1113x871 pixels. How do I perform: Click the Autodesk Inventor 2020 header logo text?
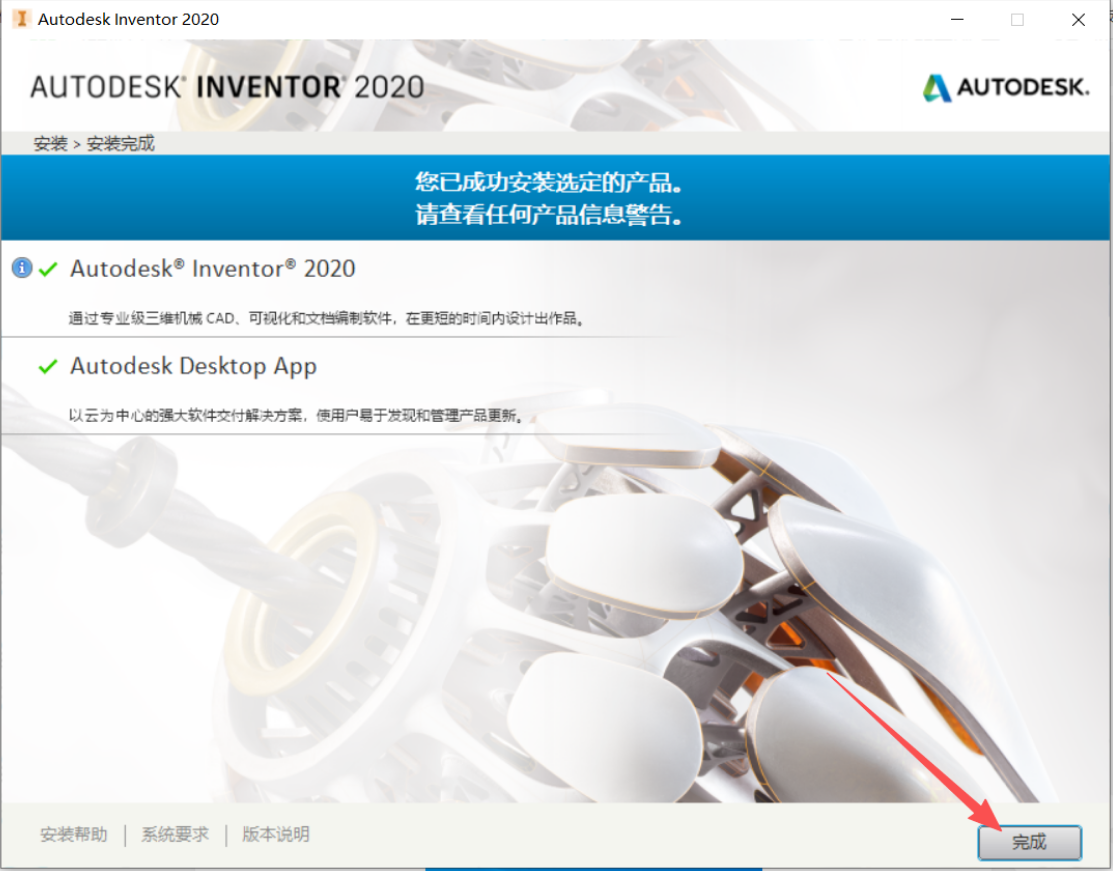pyautogui.click(x=227, y=87)
